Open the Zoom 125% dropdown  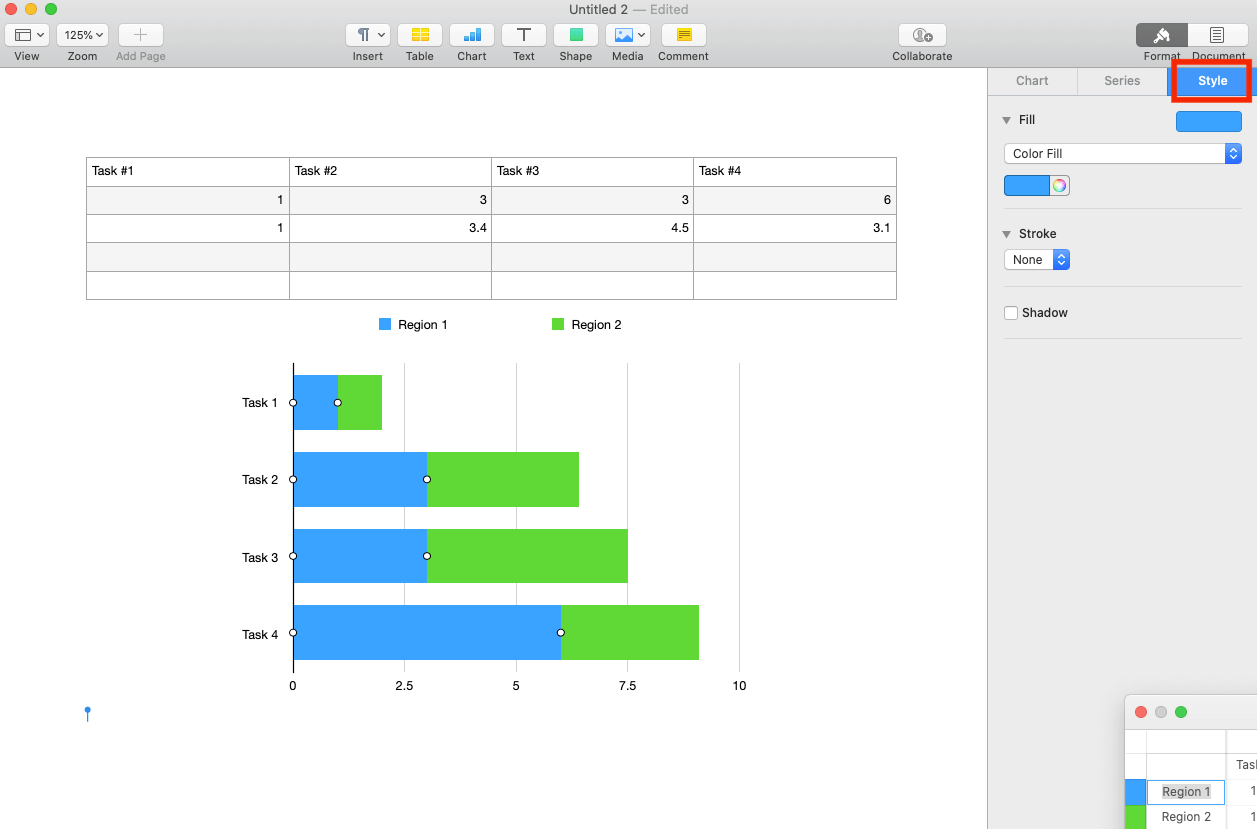pos(83,35)
